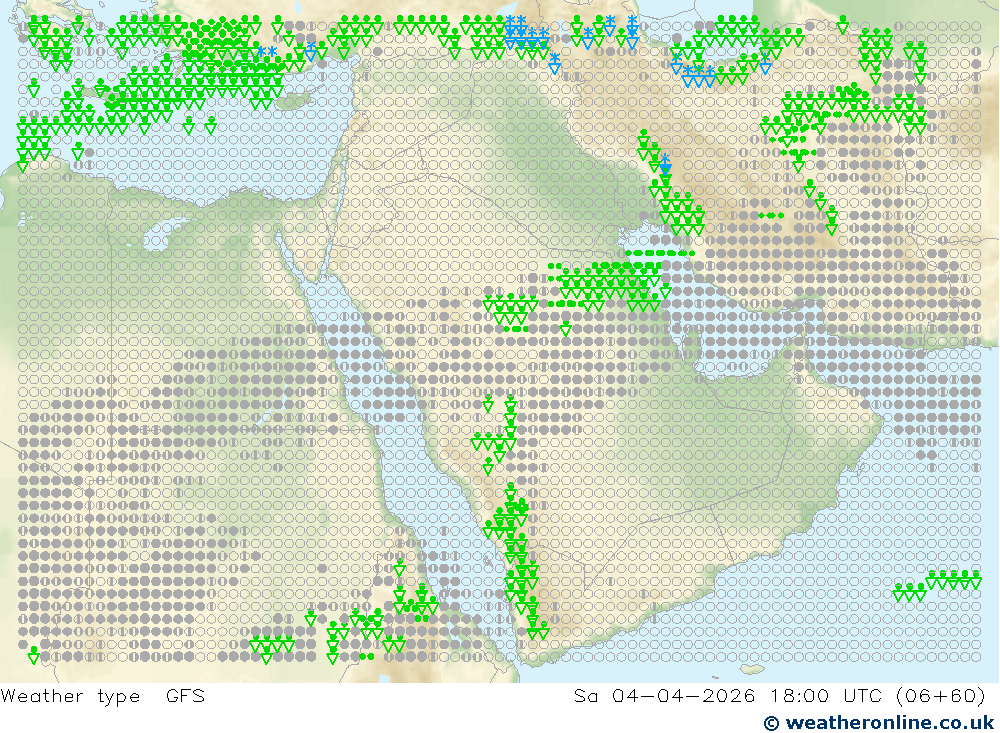Click the "(06+60)" forecast offset text

click(941, 696)
